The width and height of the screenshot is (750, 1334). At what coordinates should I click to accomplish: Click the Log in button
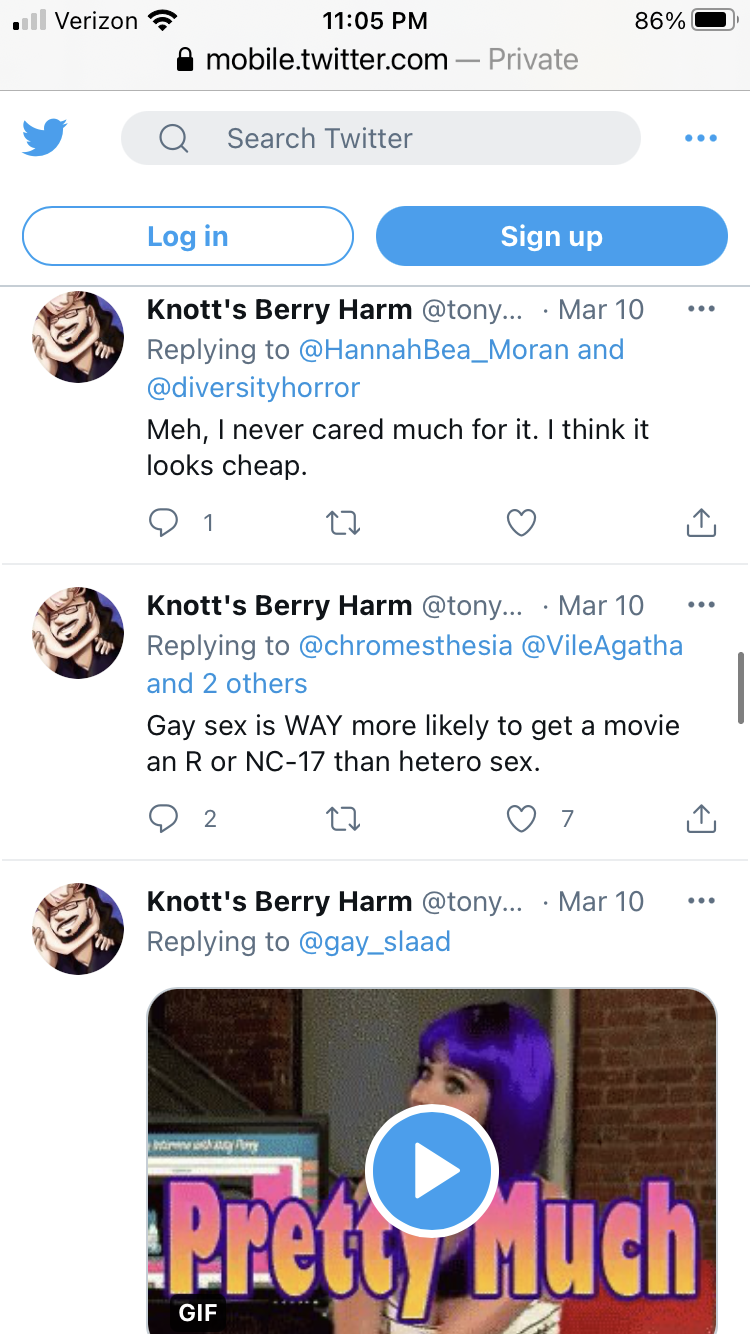point(188,236)
